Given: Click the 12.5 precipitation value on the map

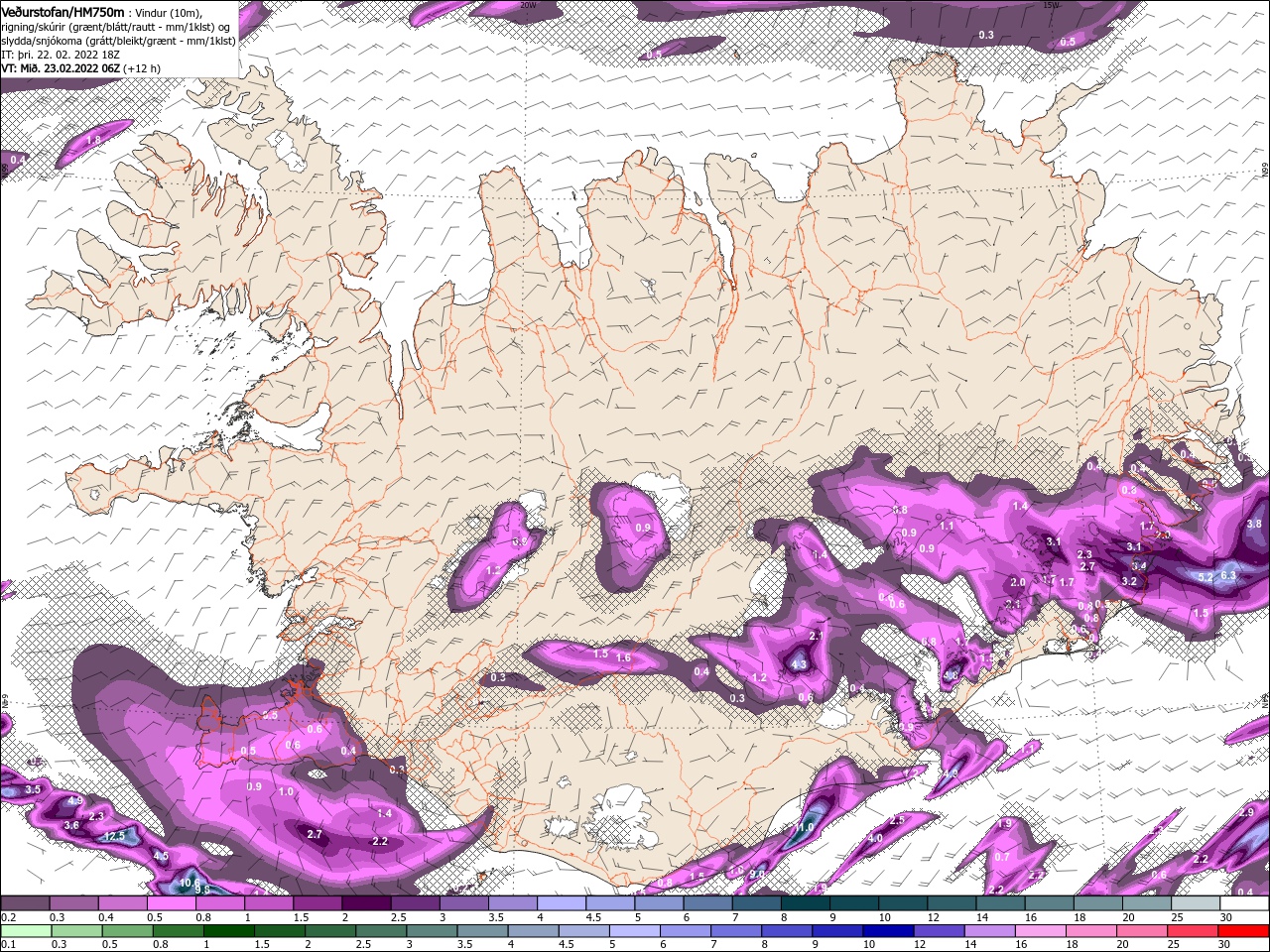Looking at the screenshot, I should coord(114,836).
